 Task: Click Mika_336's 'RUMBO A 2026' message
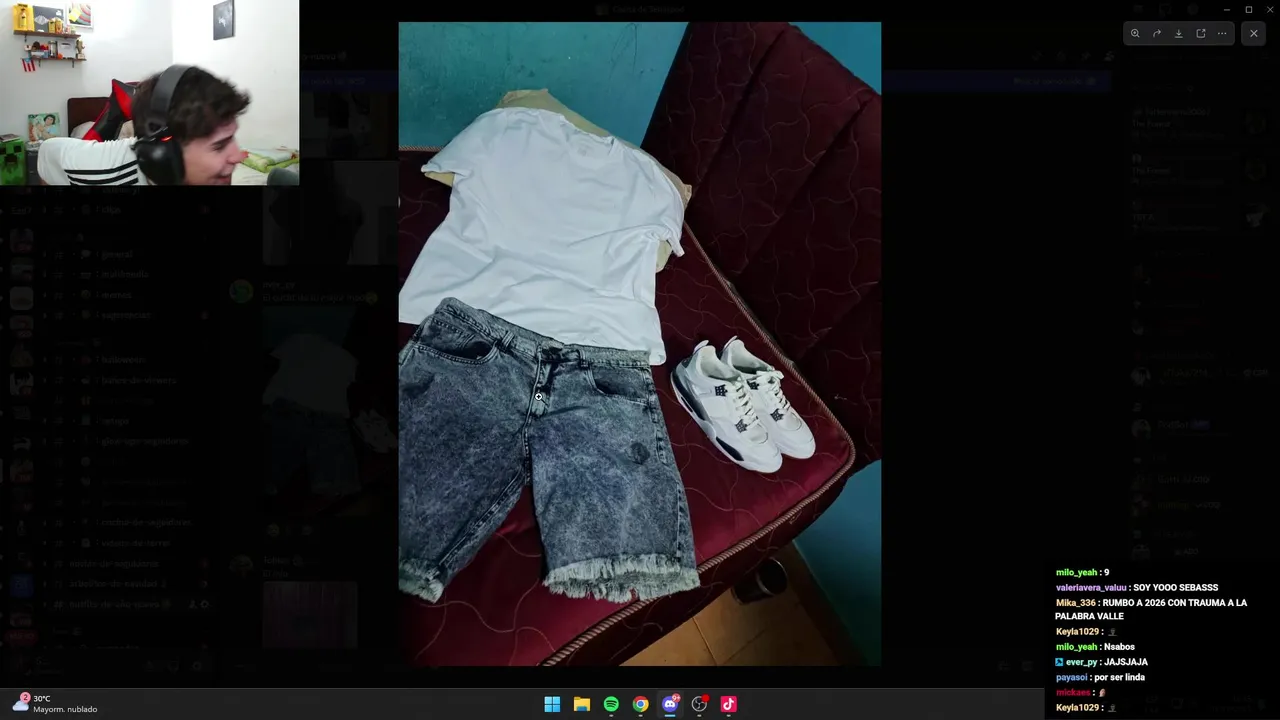(x=1151, y=609)
